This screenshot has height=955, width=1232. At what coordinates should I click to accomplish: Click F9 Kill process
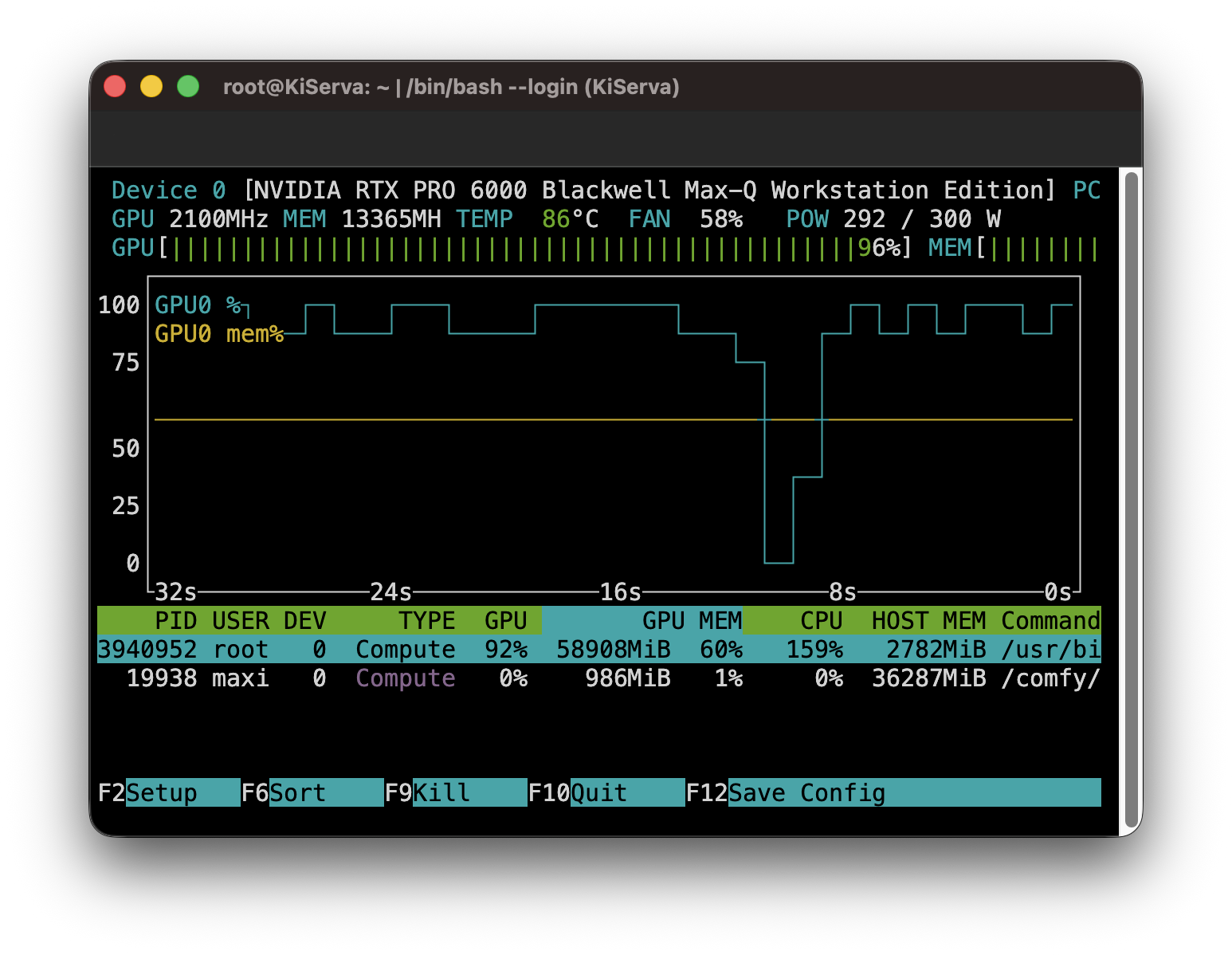pyautogui.click(x=455, y=792)
